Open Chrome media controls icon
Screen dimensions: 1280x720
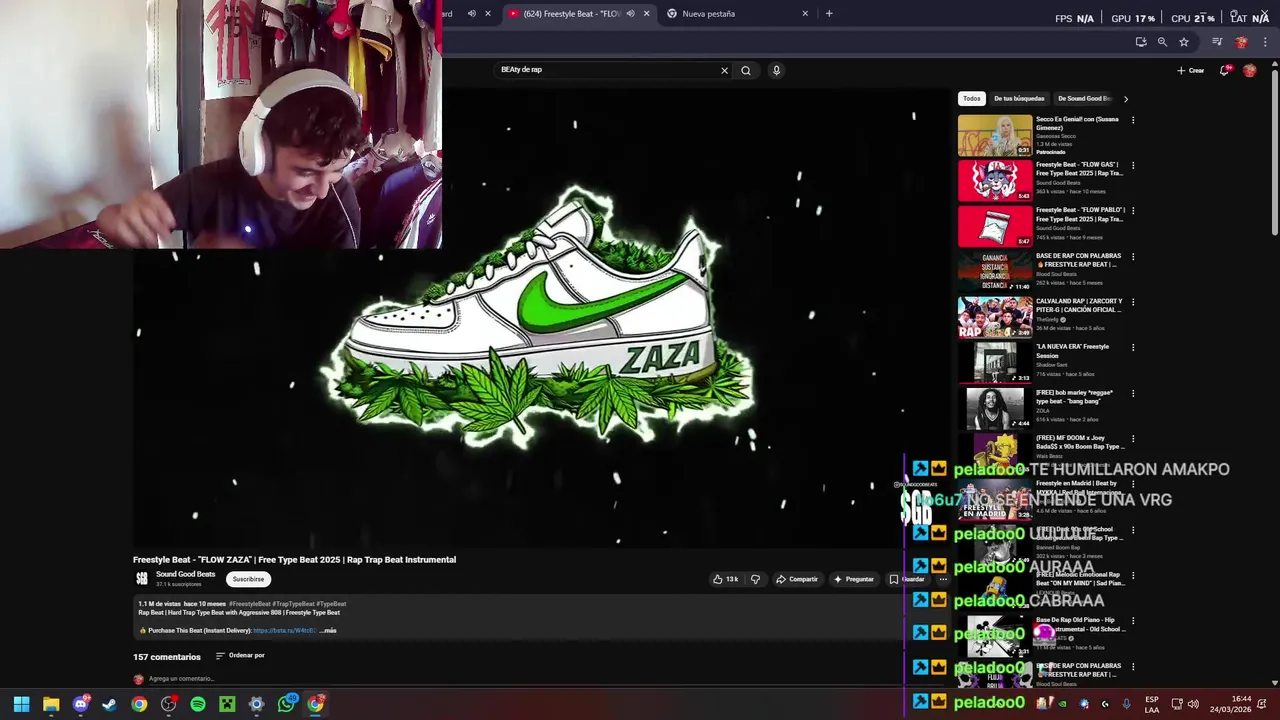pyautogui.click(x=1217, y=42)
